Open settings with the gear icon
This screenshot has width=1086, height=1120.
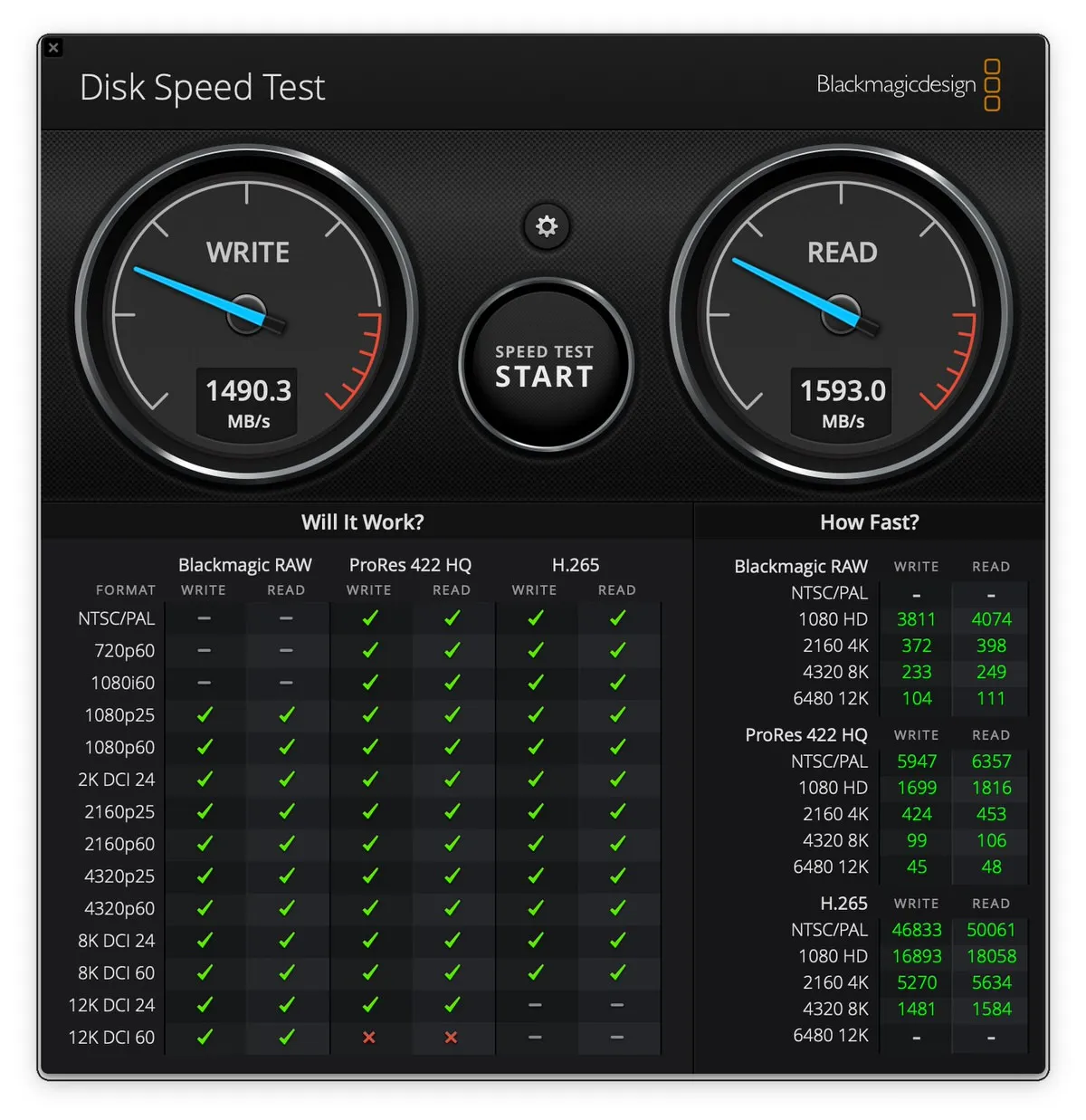(547, 225)
